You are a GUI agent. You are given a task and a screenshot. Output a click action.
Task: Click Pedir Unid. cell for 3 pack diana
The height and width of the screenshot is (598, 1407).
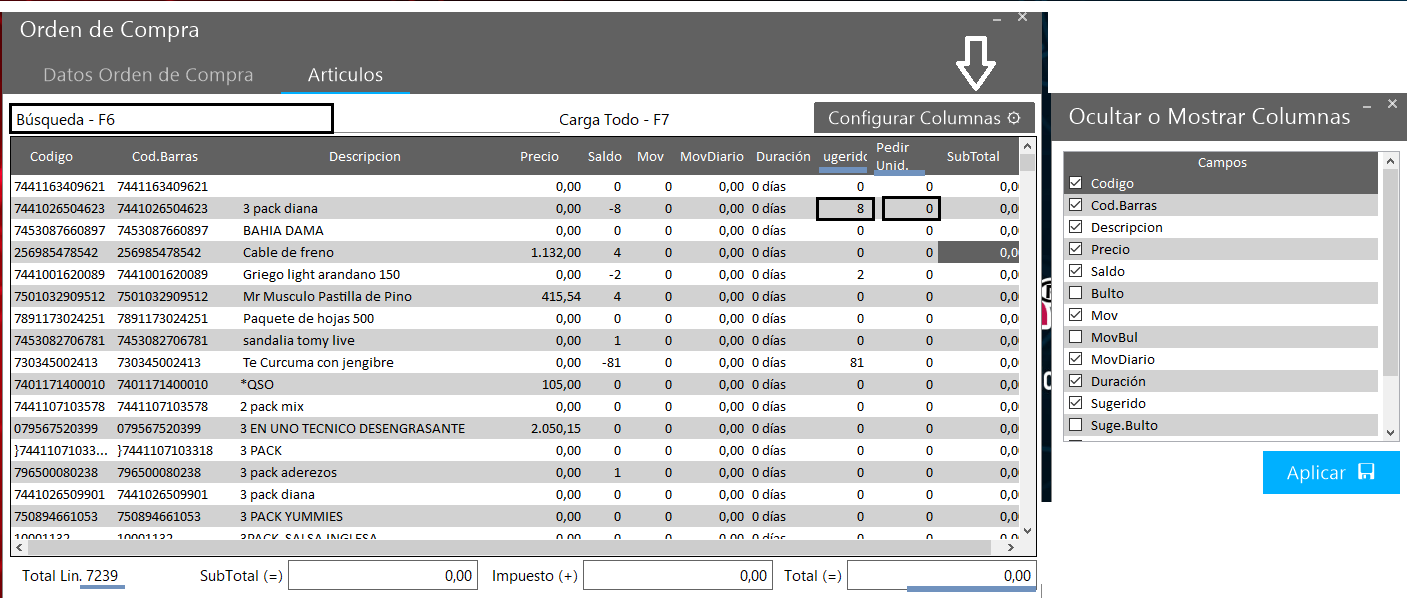pyautogui.click(x=911, y=209)
